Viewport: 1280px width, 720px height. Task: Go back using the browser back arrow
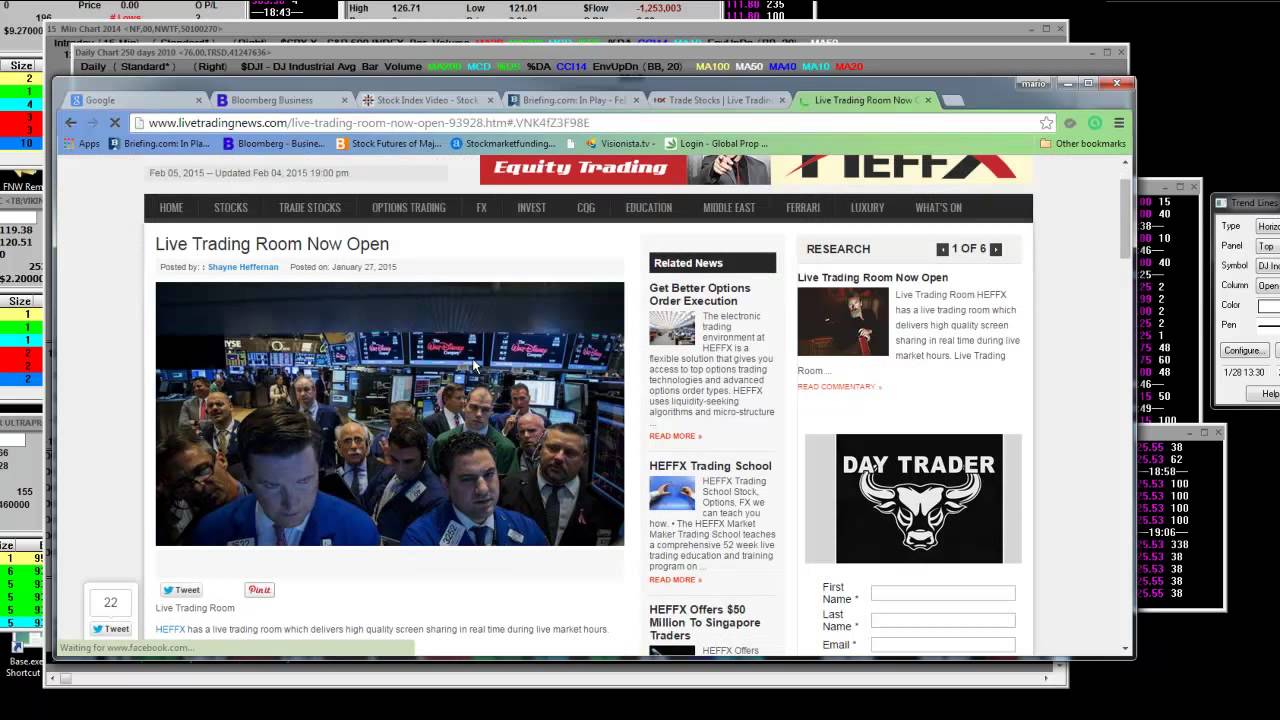pos(70,122)
